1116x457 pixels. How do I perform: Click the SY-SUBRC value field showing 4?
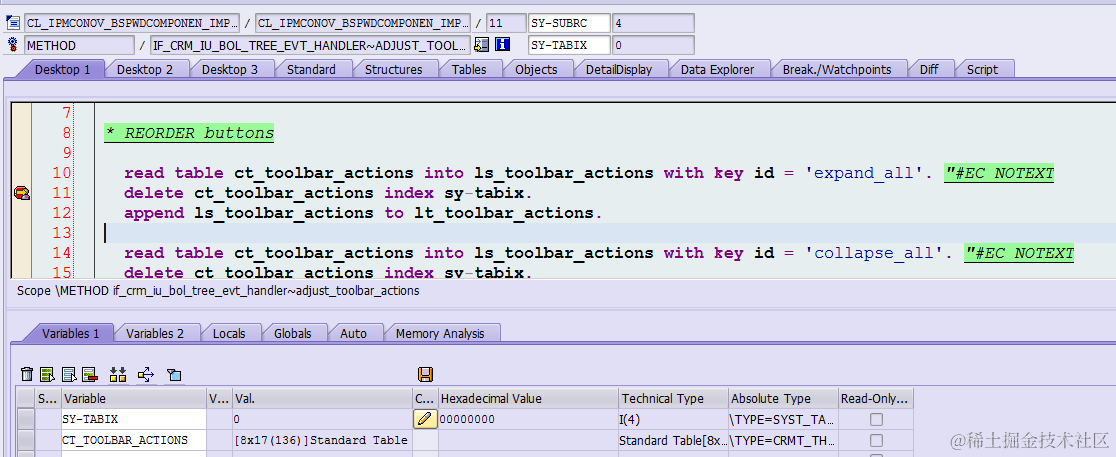pyautogui.click(x=653, y=23)
